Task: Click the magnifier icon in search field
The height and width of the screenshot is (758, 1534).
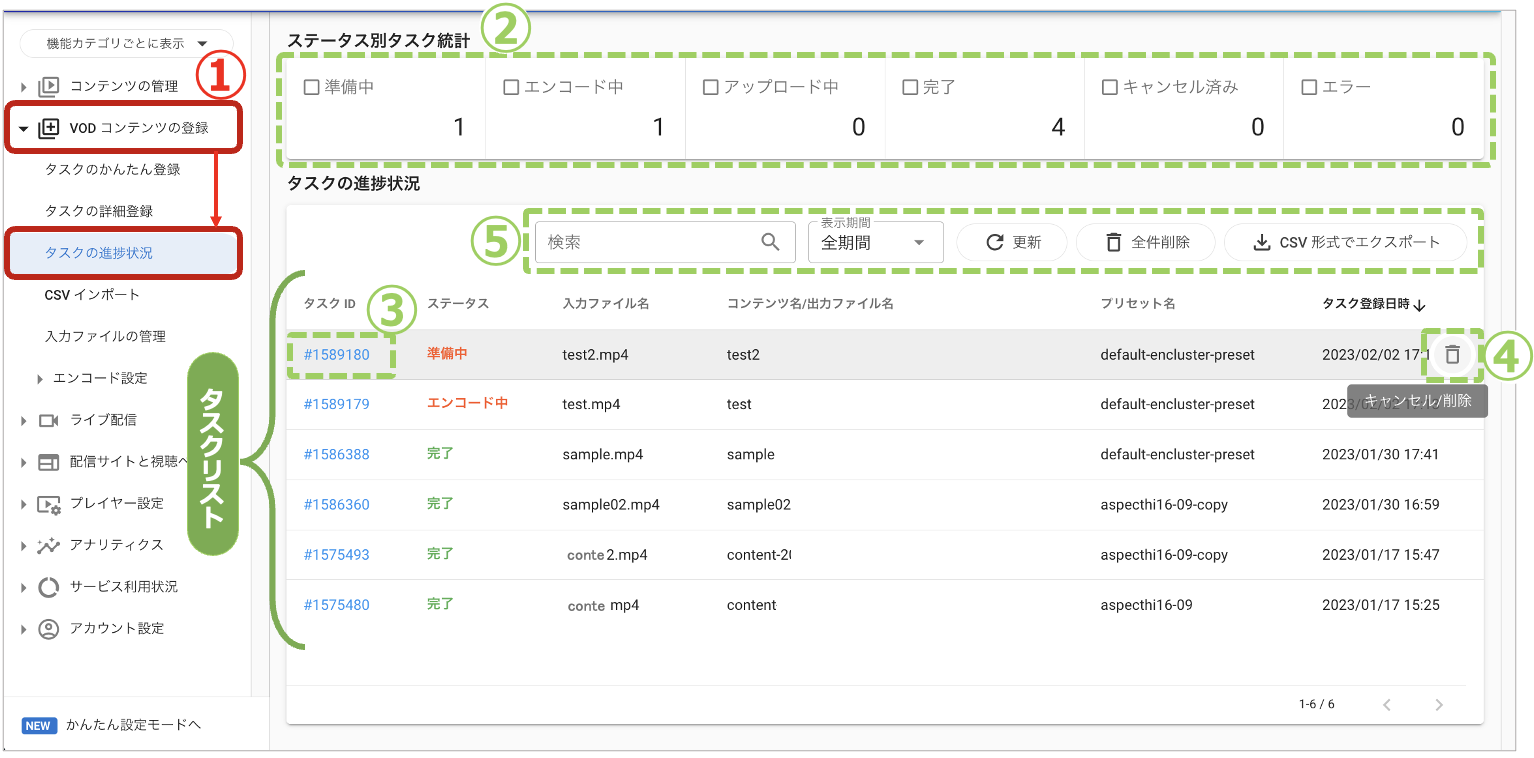Action: [x=770, y=242]
